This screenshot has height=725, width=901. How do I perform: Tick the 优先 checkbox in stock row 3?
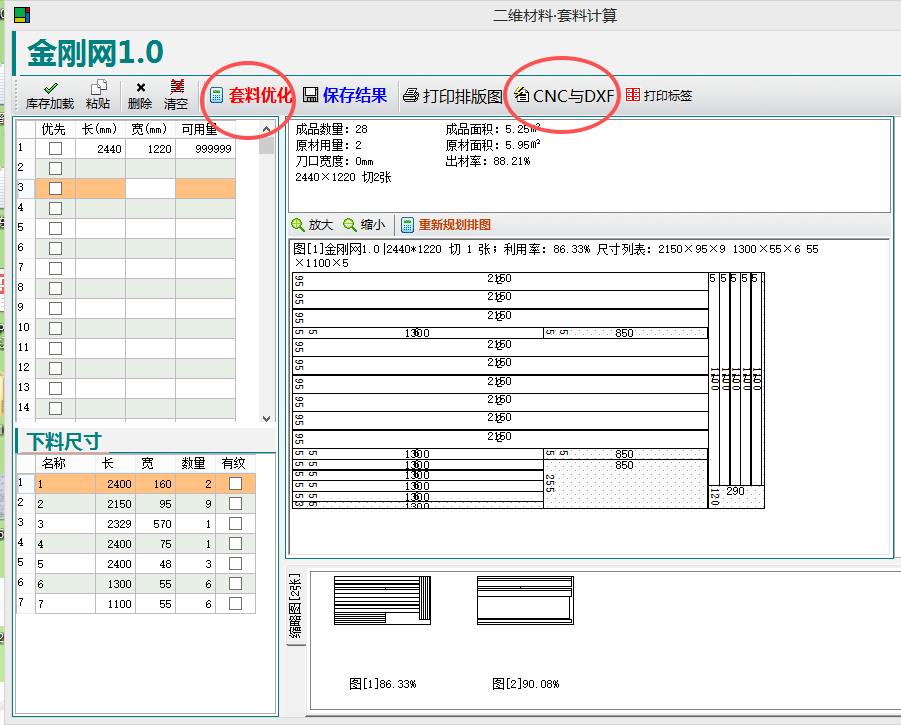tap(56, 188)
